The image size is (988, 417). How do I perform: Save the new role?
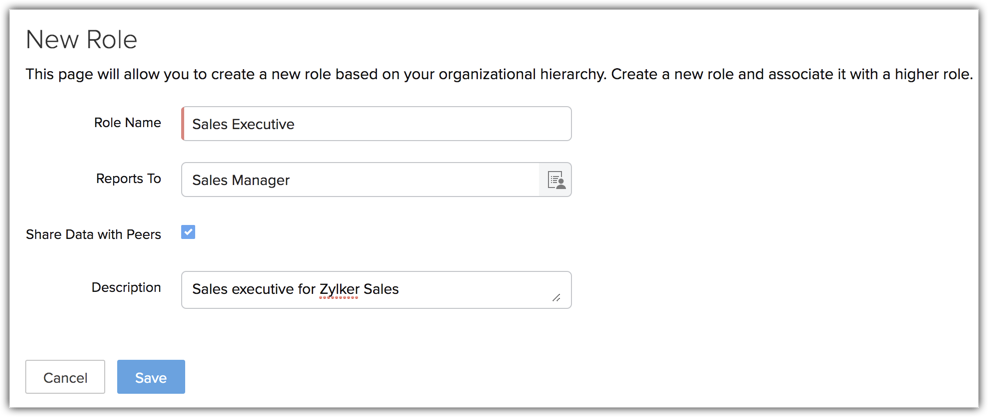[x=151, y=377]
